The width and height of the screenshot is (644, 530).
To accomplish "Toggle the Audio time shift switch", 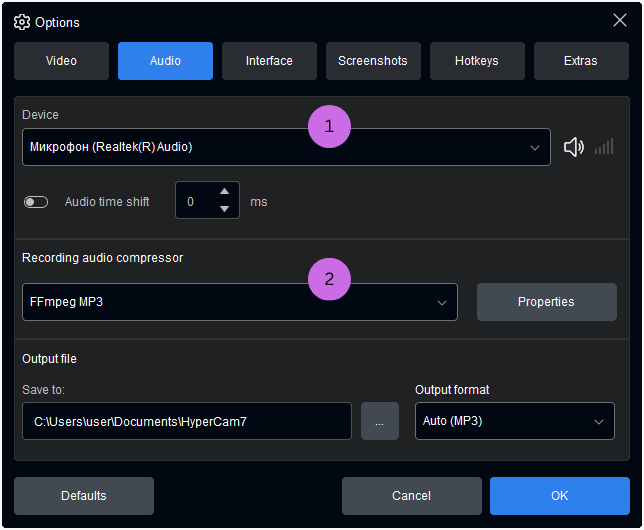I will click(36, 202).
